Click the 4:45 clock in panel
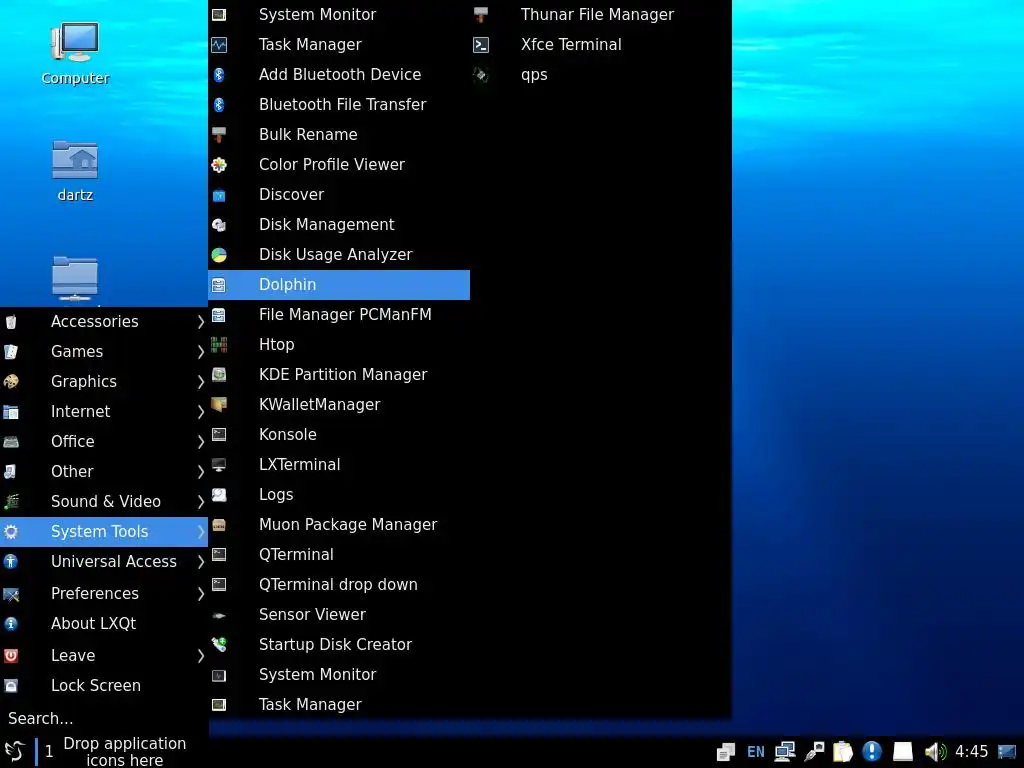 coord(972,752)
